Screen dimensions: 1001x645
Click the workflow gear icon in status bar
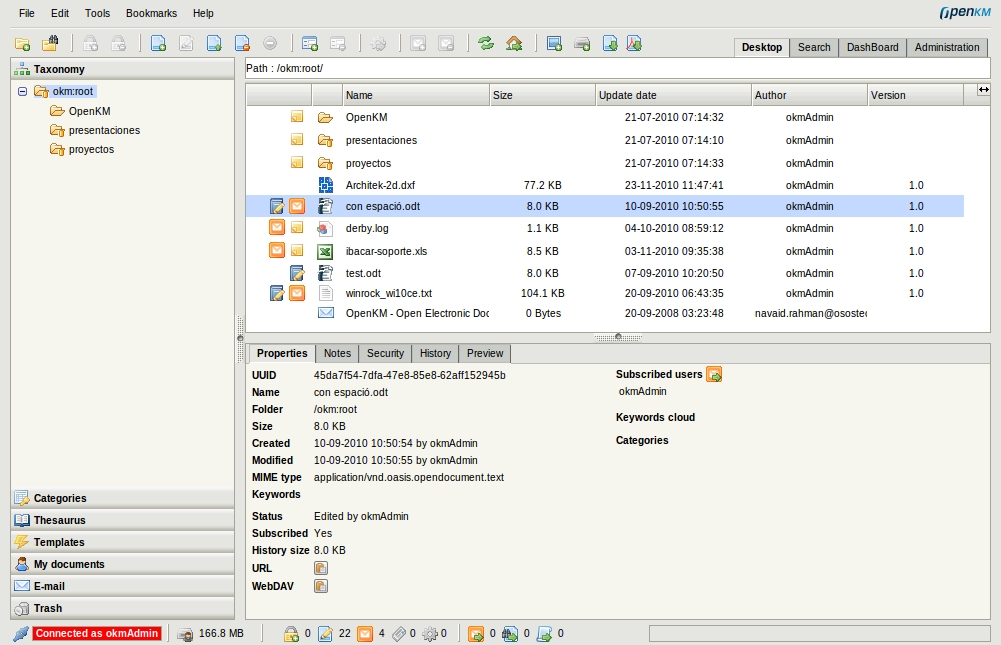tap(430, 634)
